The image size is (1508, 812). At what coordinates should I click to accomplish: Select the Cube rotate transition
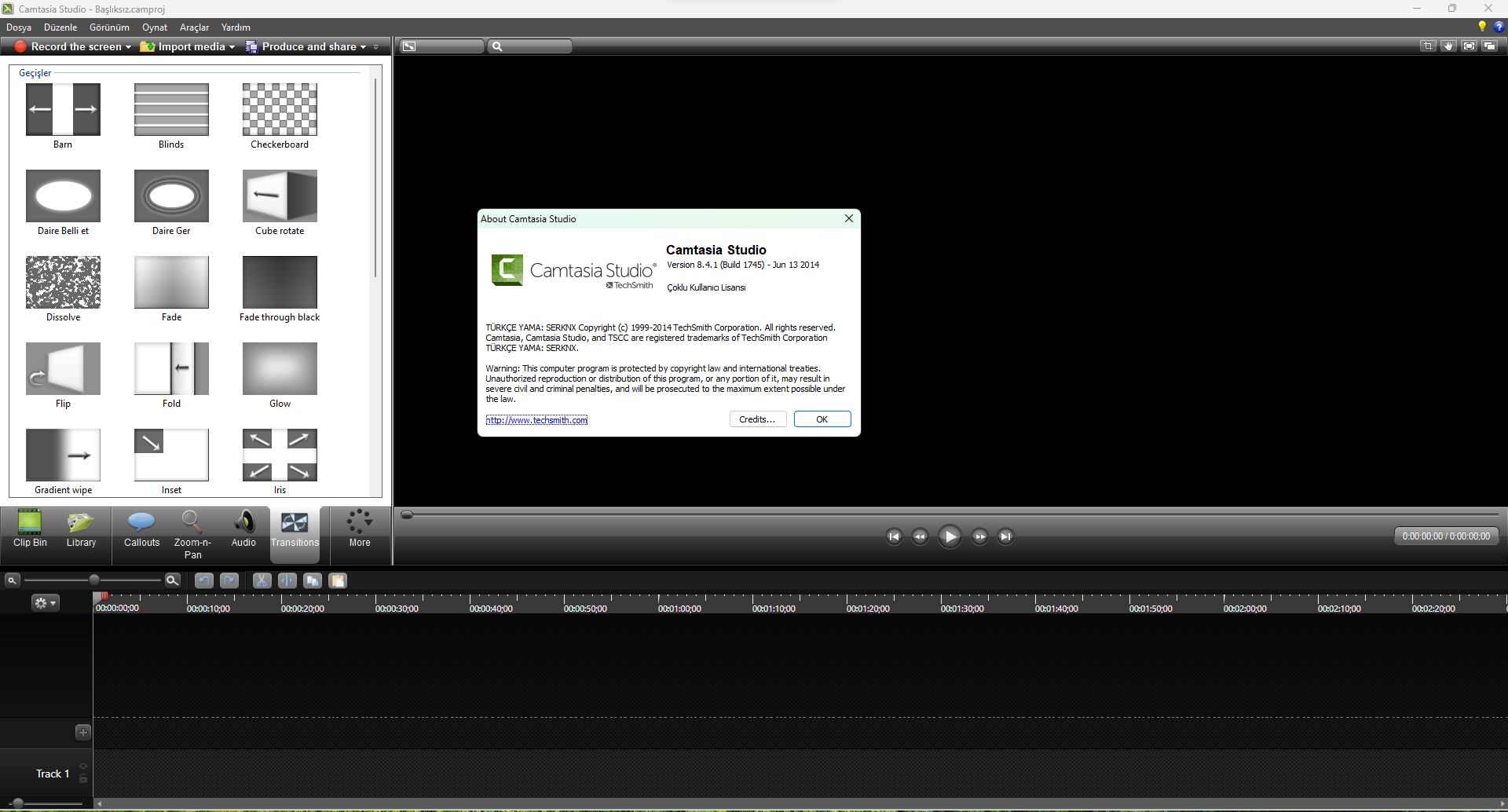point(280,203)
